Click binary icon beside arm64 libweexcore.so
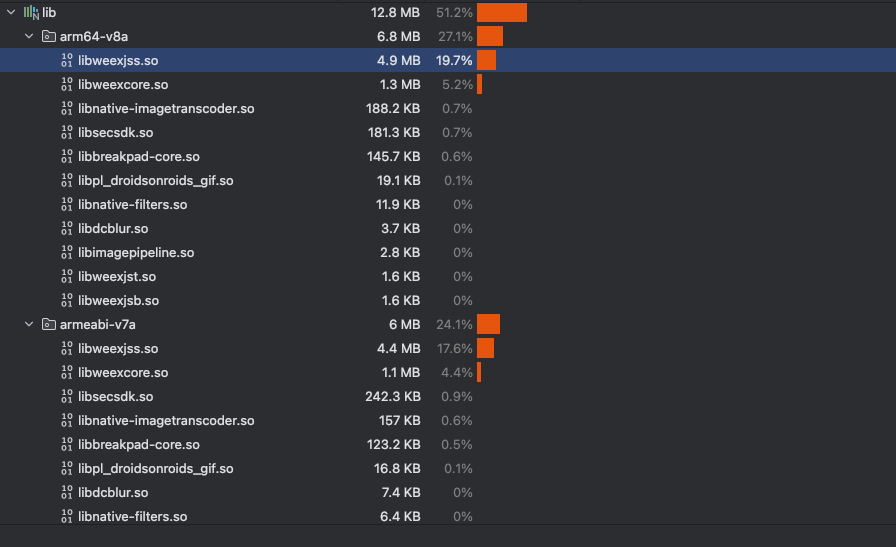 click(67, 85)
